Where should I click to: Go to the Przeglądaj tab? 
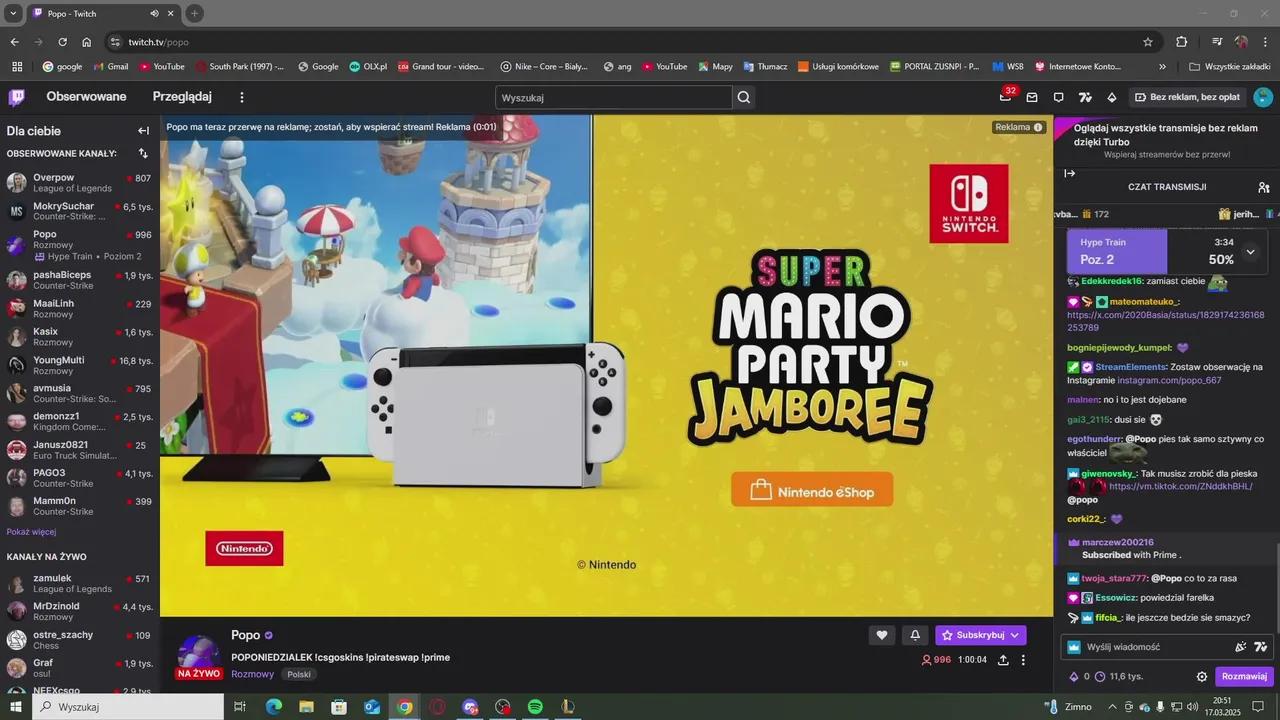pos(182,97)
